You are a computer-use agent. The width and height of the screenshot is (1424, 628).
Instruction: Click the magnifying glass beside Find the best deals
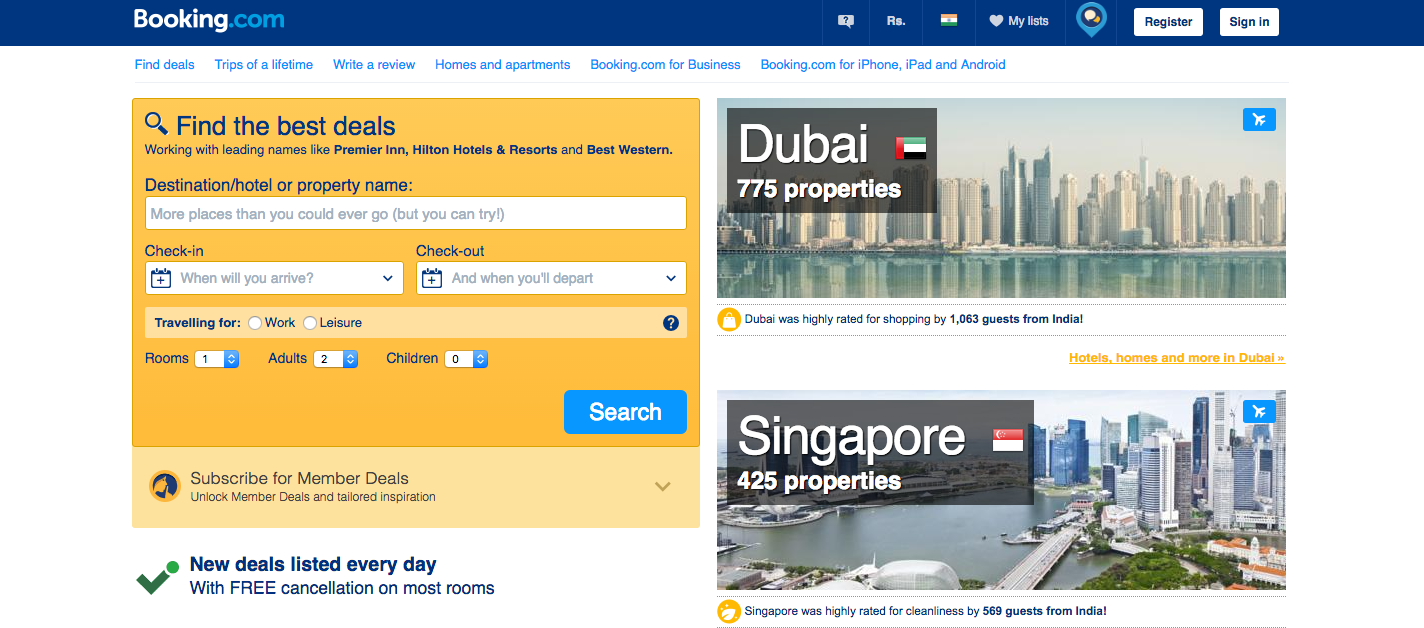[156, 124]
